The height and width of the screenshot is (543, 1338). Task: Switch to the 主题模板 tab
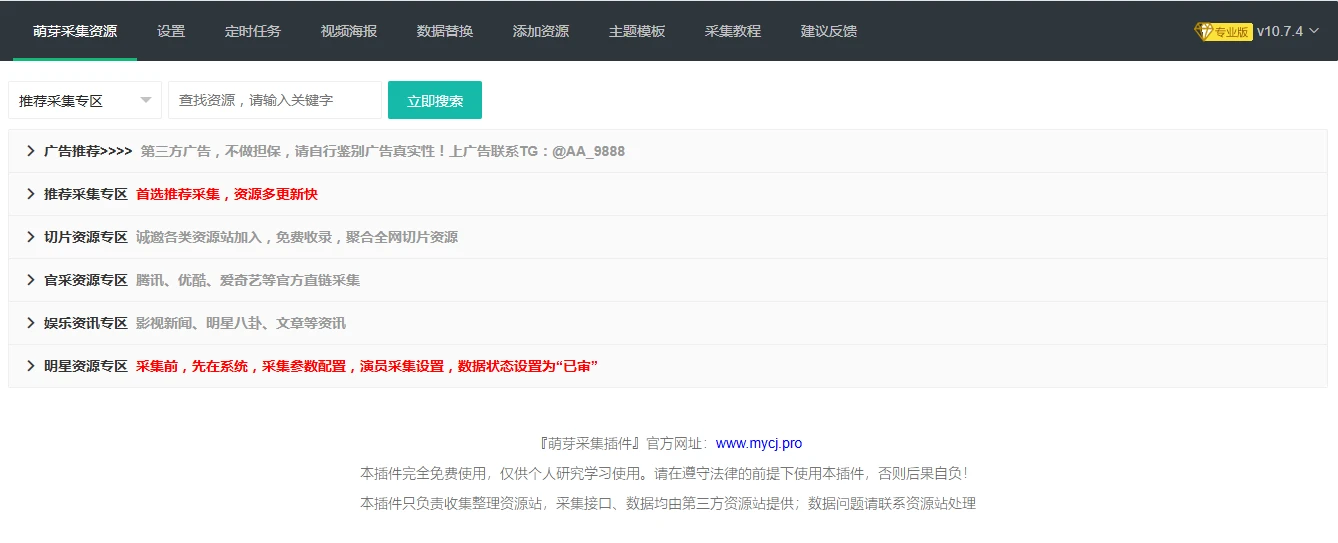637,31
